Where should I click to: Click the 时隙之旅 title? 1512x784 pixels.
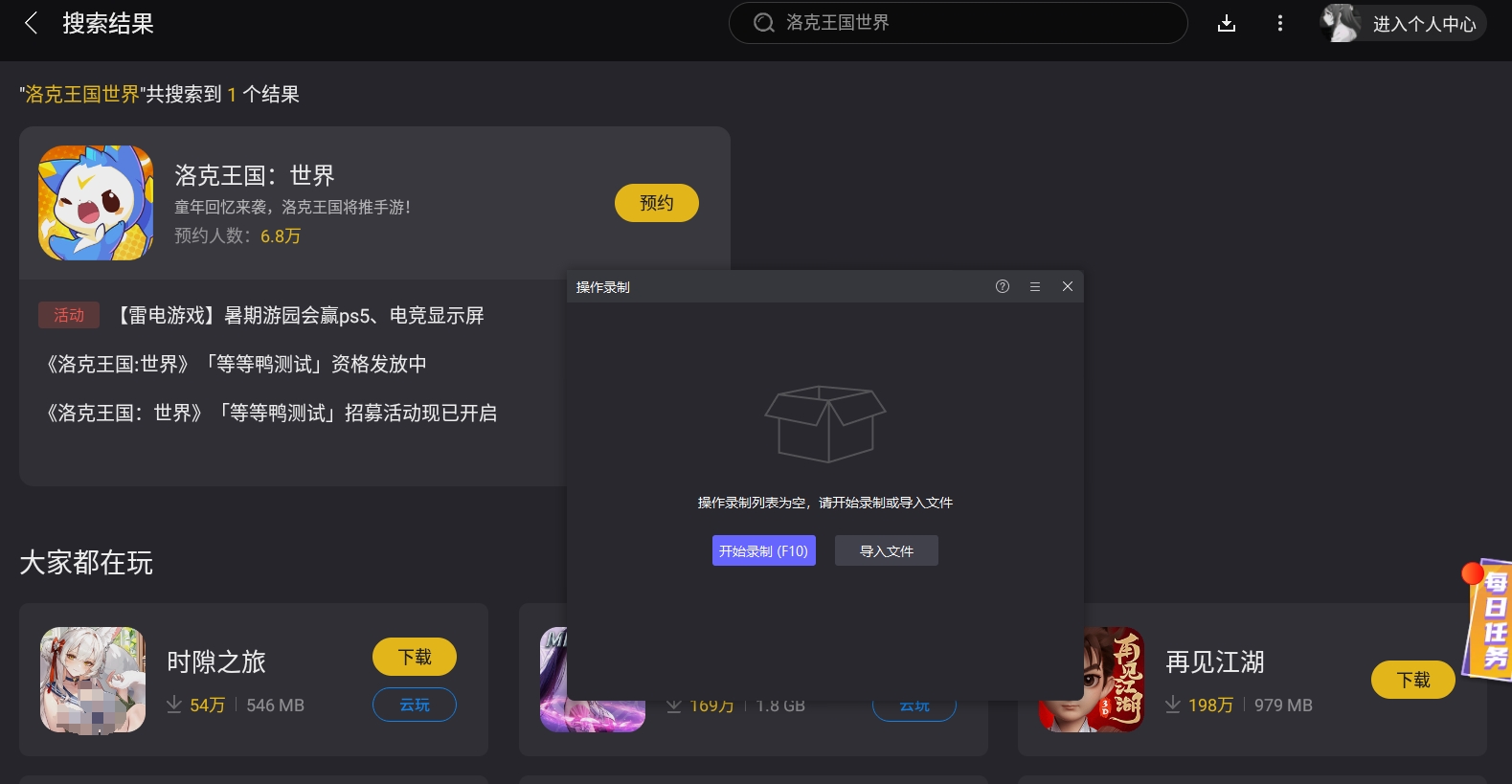click(216, 661)
